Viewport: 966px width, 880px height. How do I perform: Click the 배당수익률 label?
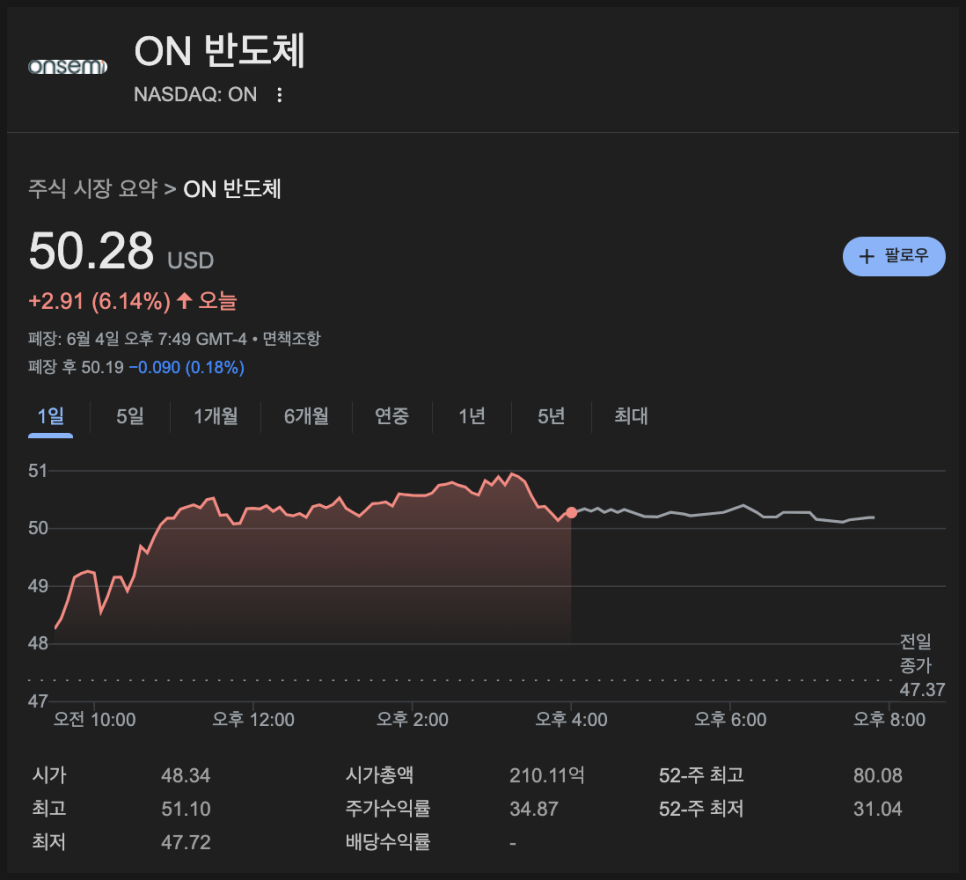tap(388, 842)
